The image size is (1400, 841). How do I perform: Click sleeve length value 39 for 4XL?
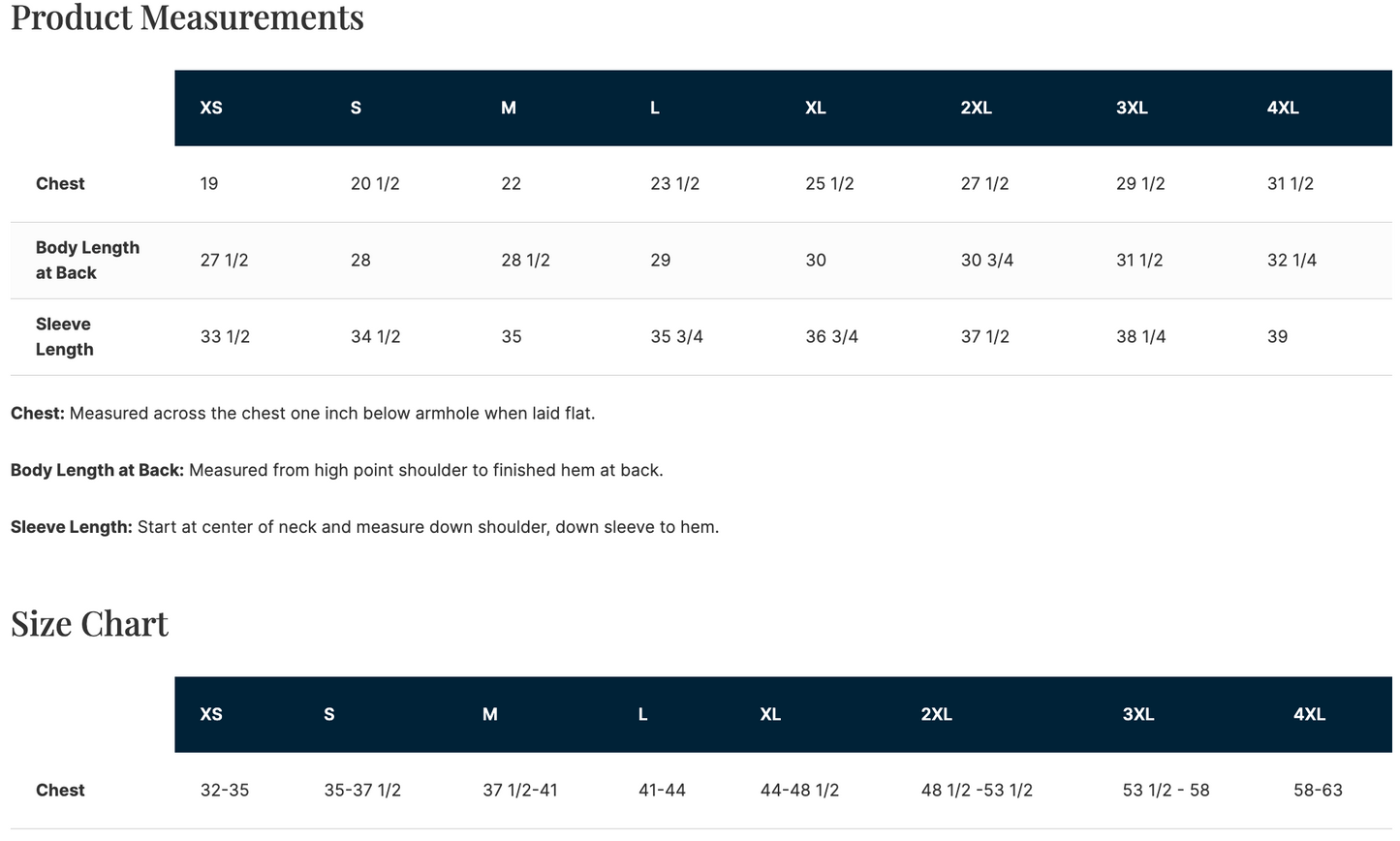[1277, 336]
